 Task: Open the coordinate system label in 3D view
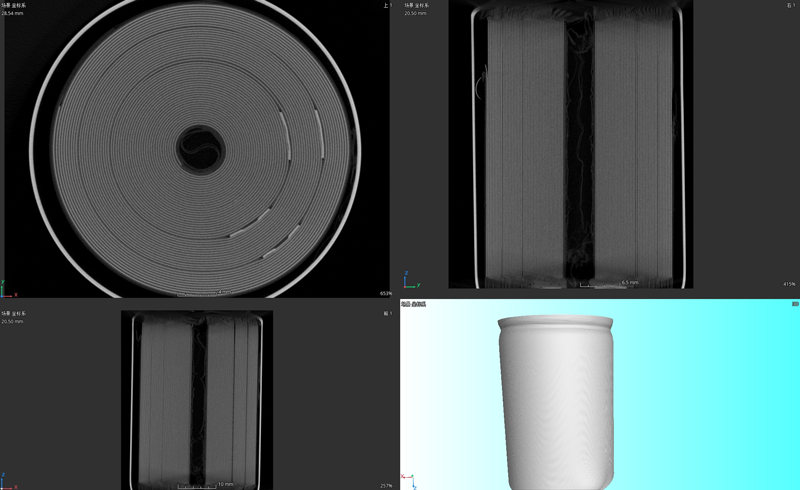[413, 303]
